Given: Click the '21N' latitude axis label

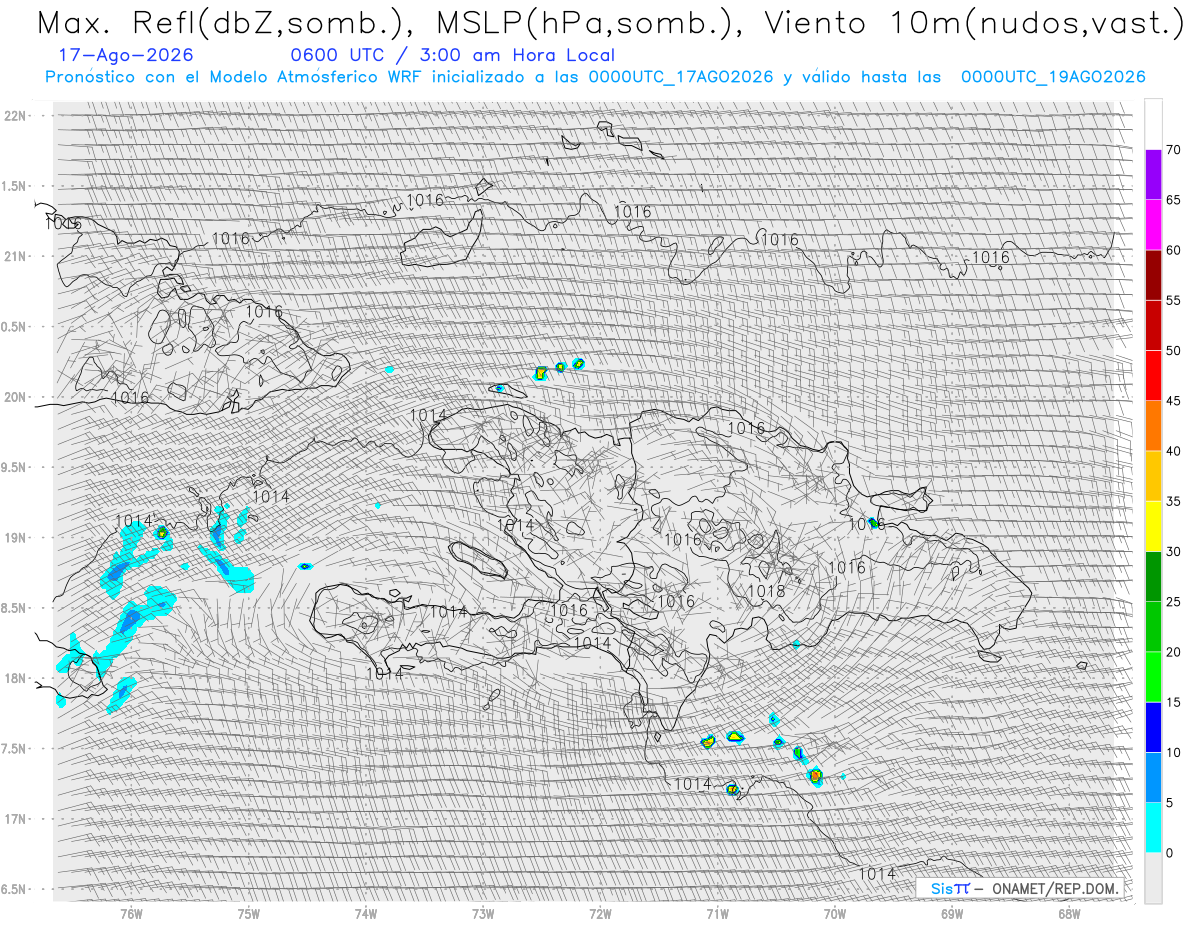Looking at the screenshot, I should pos(16,256).
